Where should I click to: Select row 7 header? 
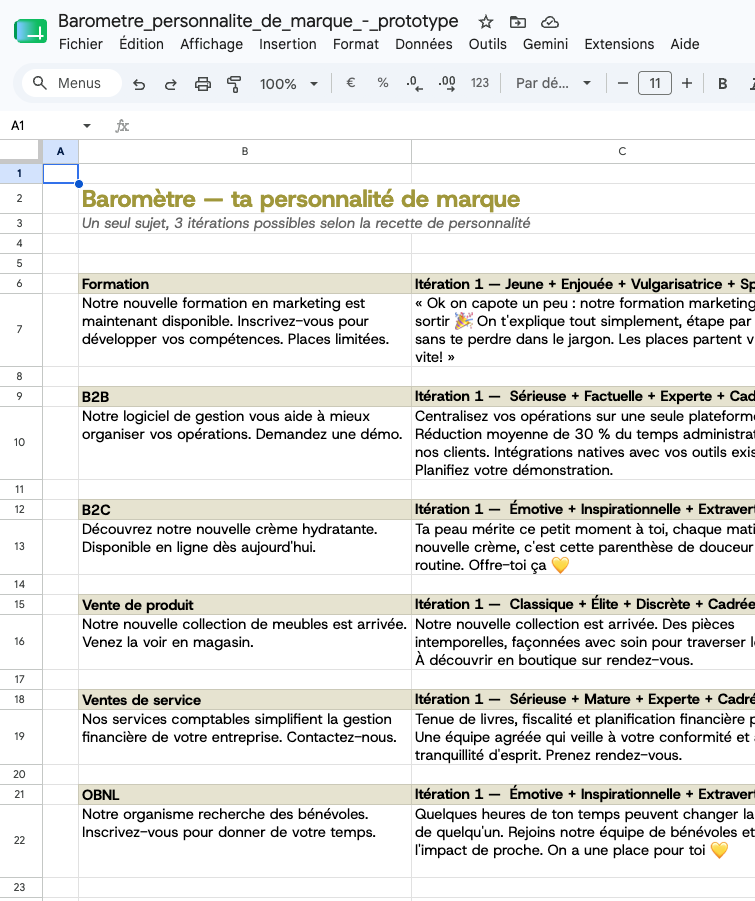[20, 330]
